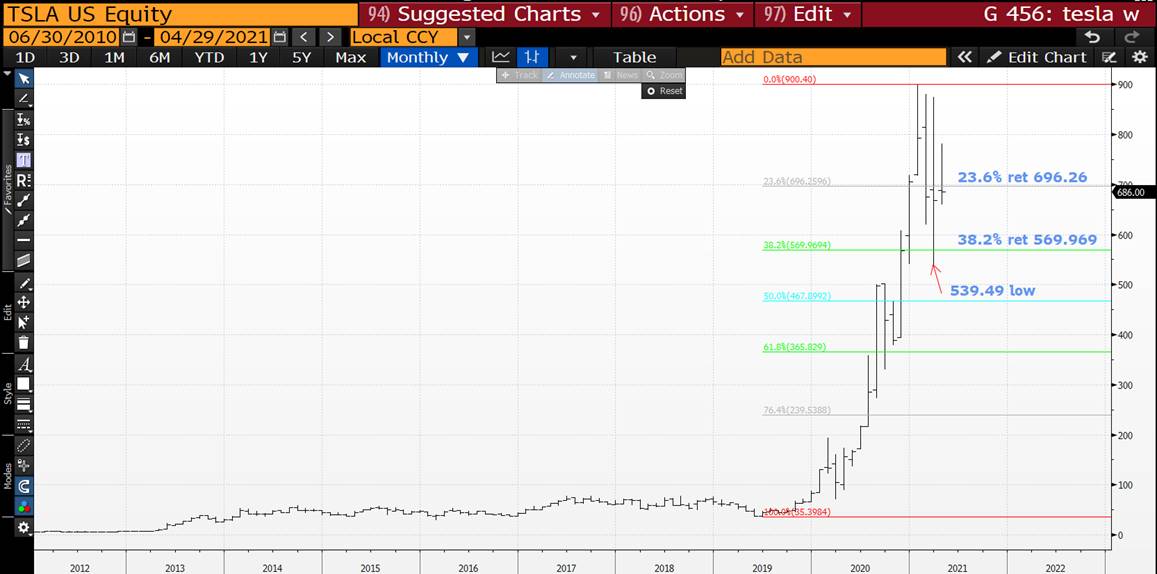Select the parallel channel tool
Viewport: 1157px width, 574px height.
[24, 259]
